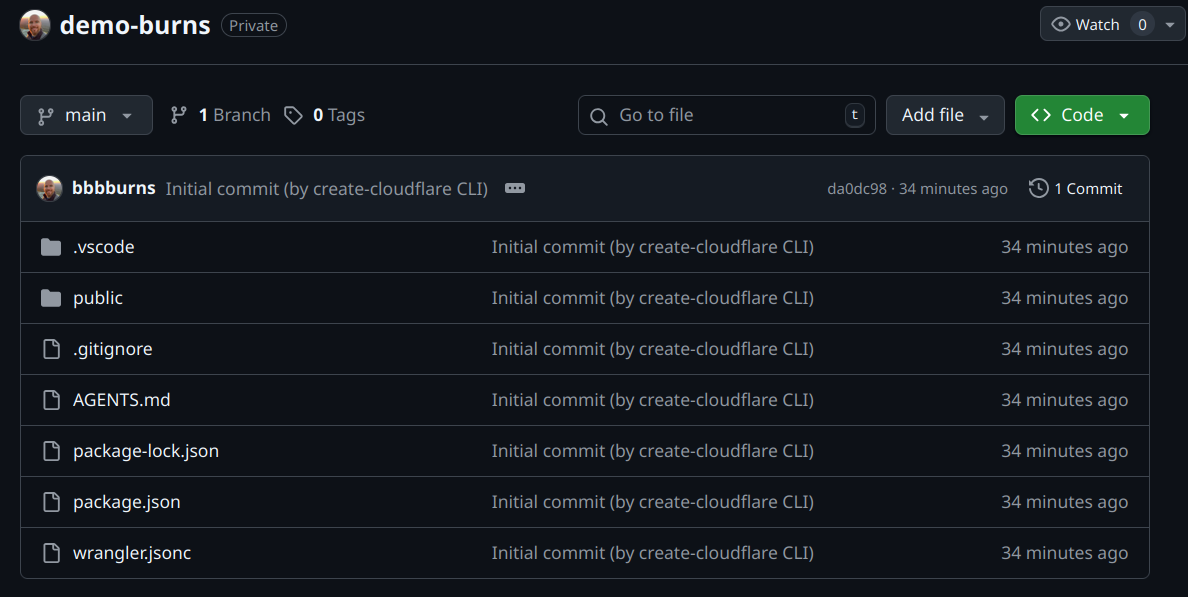Click the tag icon beside 0 Tags
1188x597 pixels.
(x=293, y=115)
